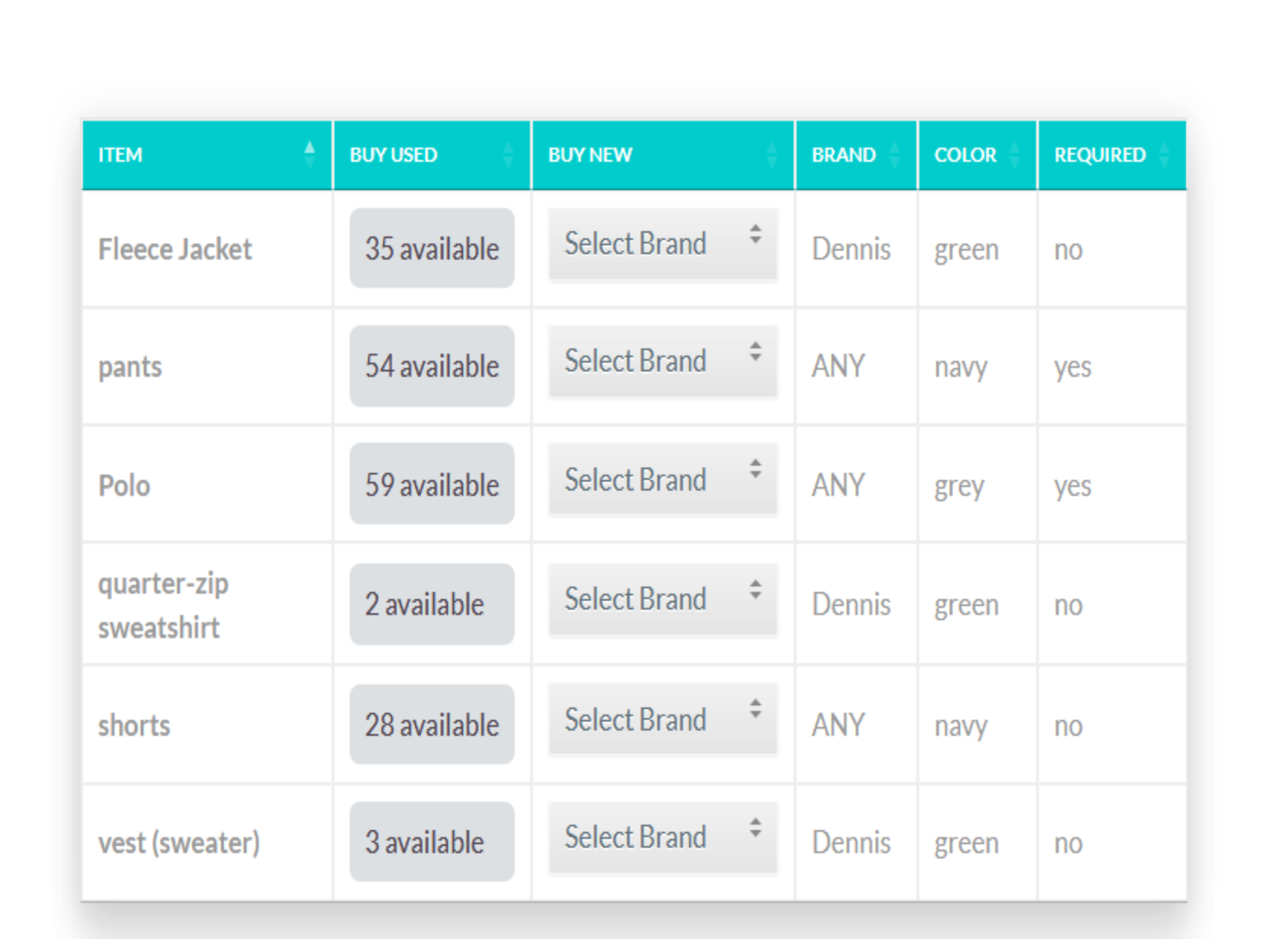This screenshot has width=1270, height=952.
Task: Open Select Brand dropdown for Fleece Jacket
Action: (x=663, y=244)
